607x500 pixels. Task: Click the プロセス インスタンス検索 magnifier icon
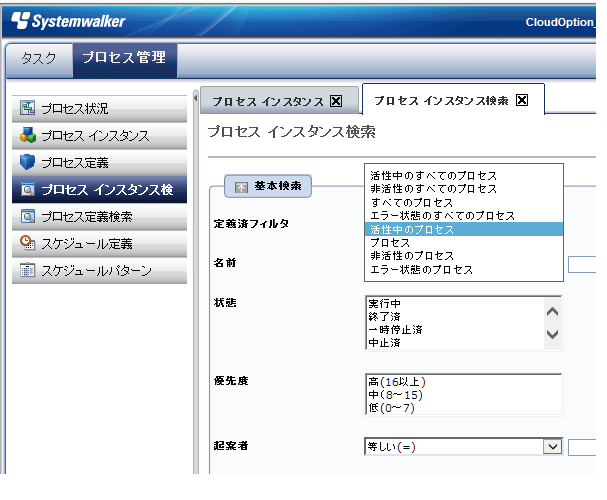click(x=27, y=189)
